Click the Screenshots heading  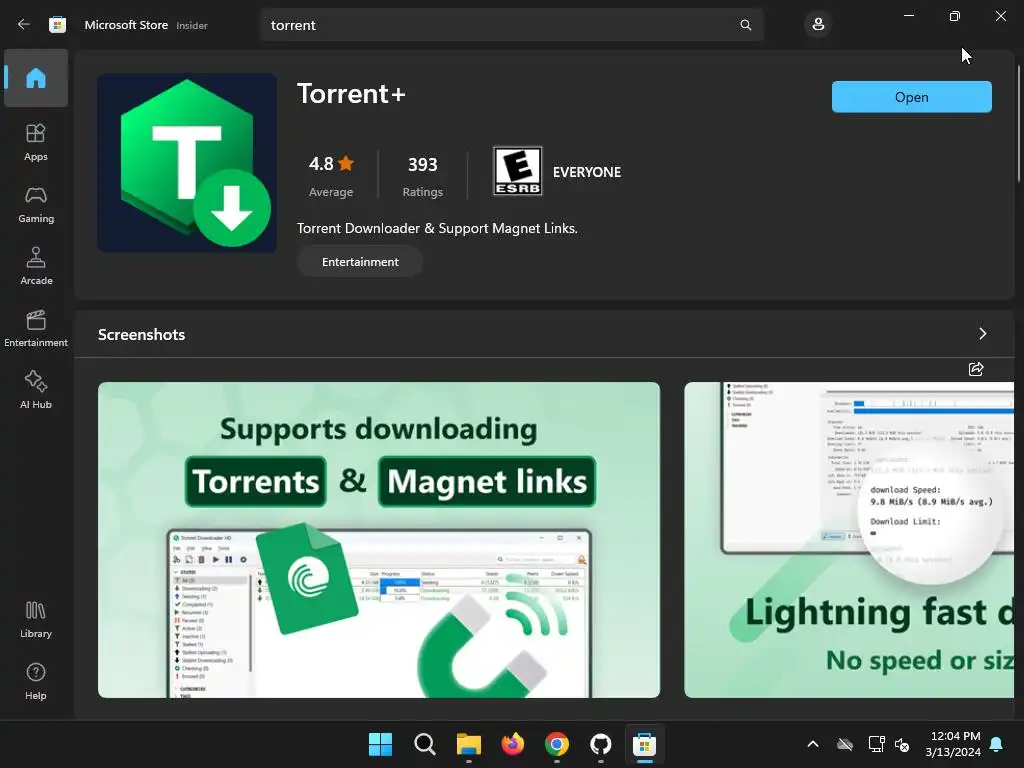[x=141, y=334]
